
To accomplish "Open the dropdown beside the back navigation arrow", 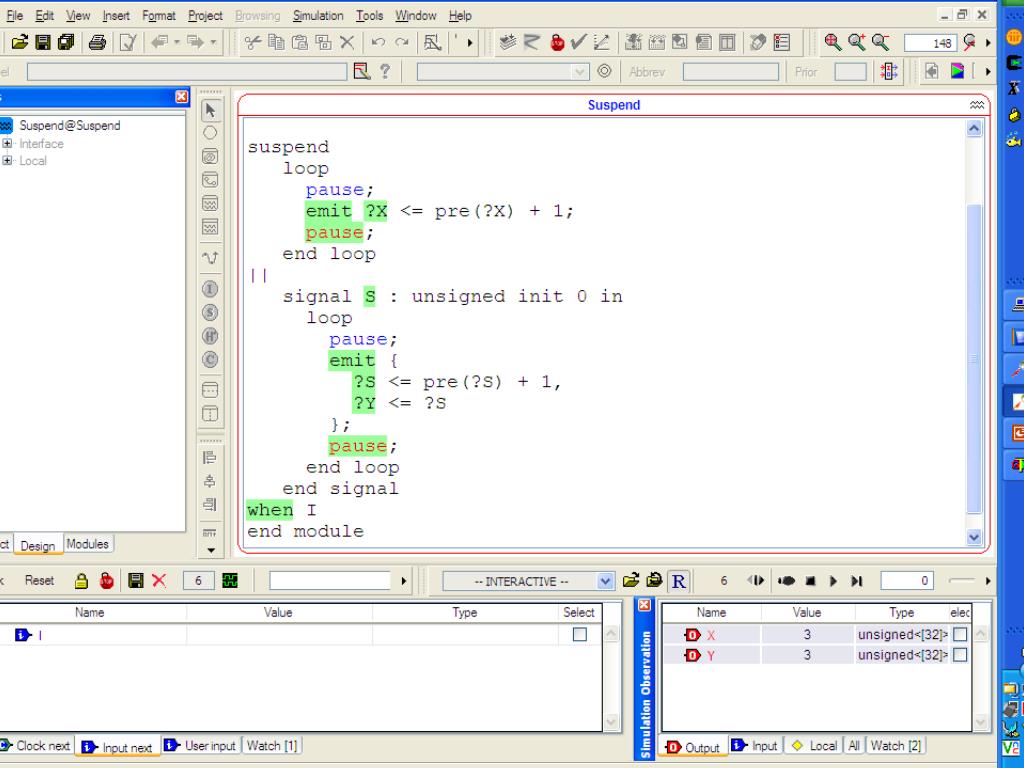I will coord(176,42).
